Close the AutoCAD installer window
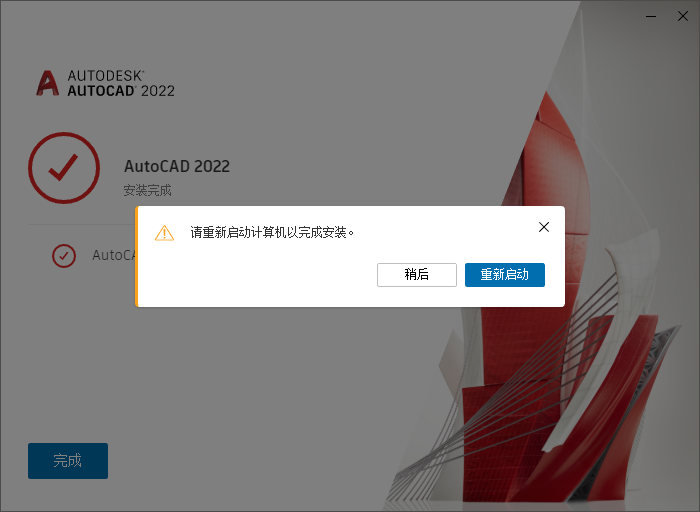 [x=683, y=17]
